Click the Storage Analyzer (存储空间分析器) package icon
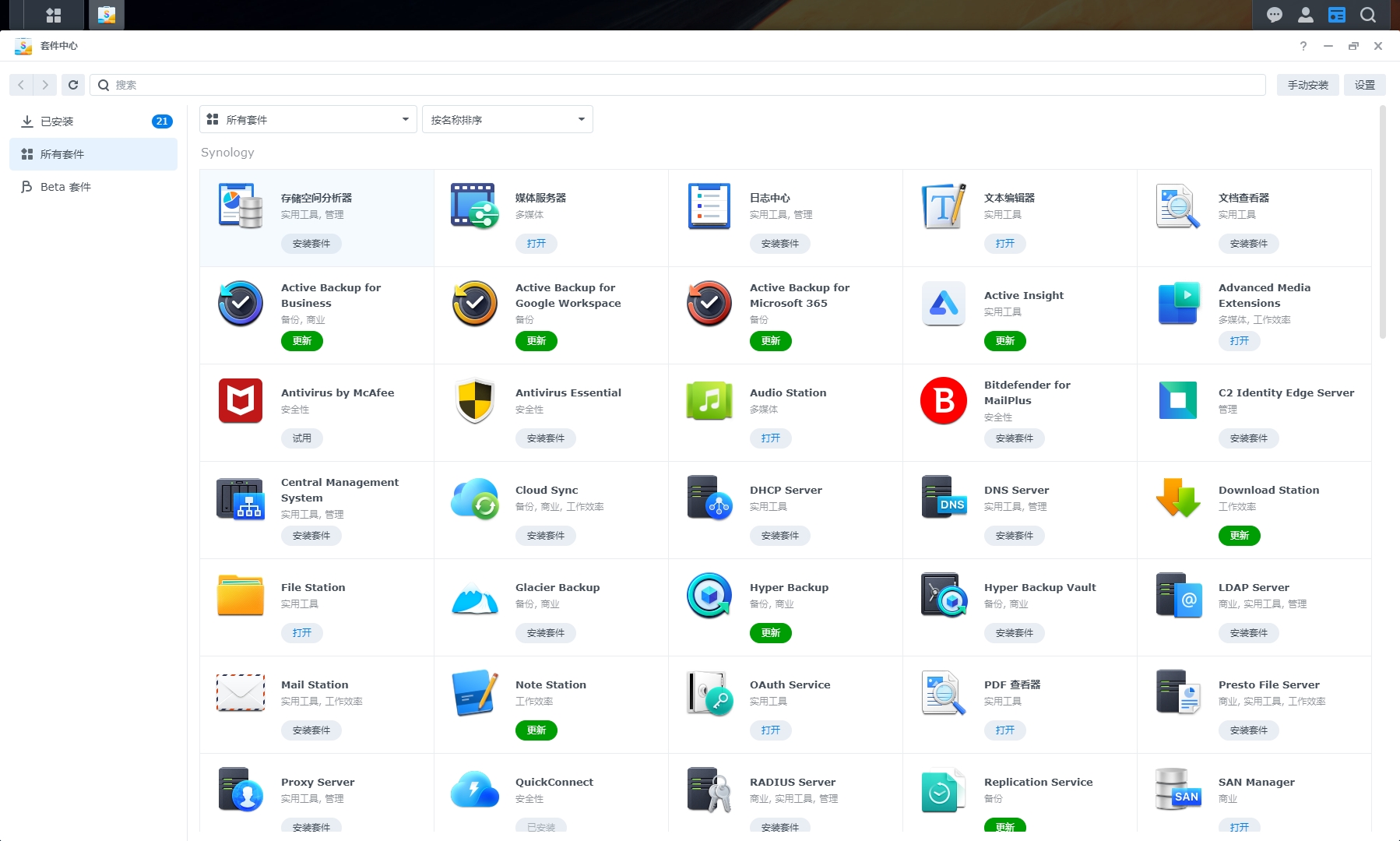The height and width of the screenshot is (841, 1400). [241, 206]
